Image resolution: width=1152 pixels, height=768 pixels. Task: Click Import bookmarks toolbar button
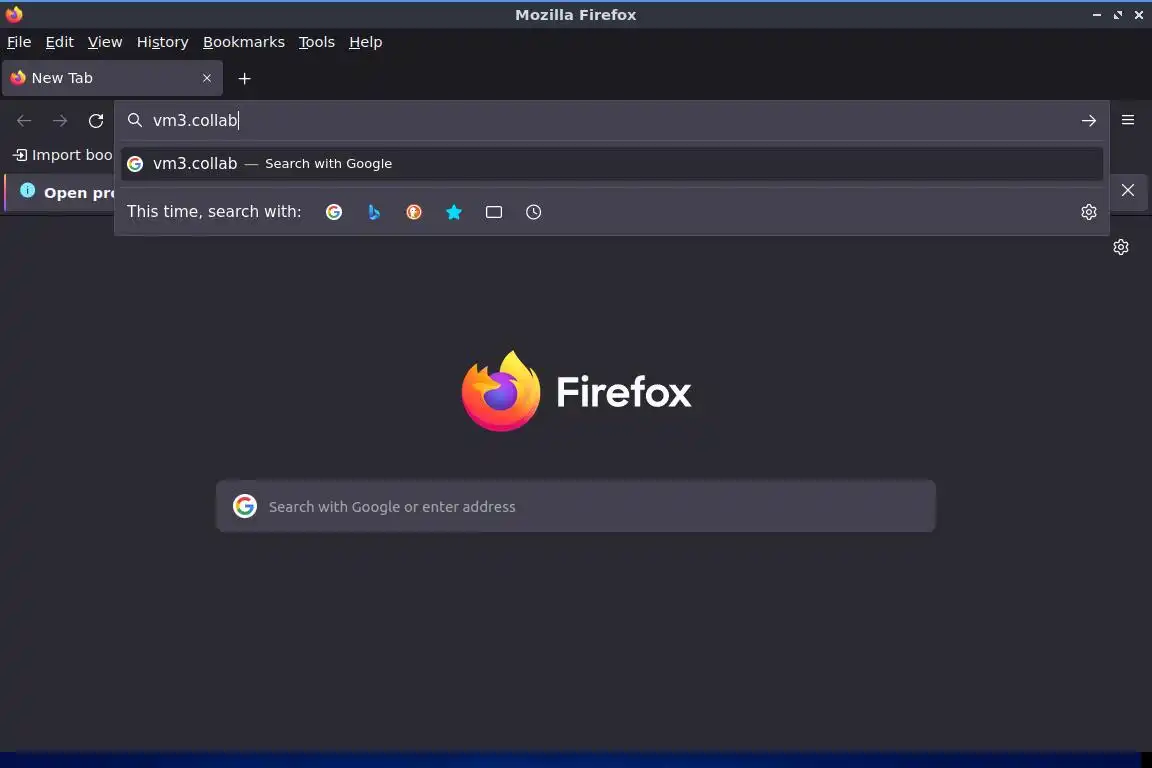click(63, 155)
